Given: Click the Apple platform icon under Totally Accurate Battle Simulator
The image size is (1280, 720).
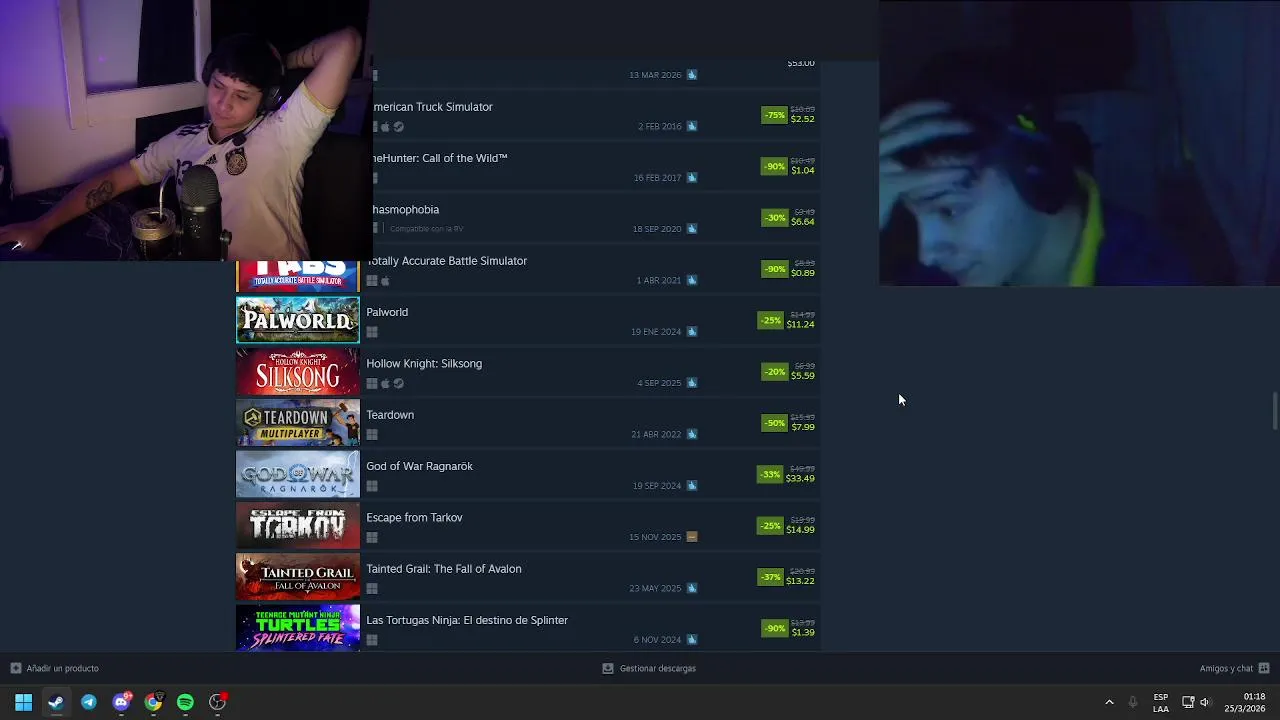Looking at the screenshot, I should (386, 281).
